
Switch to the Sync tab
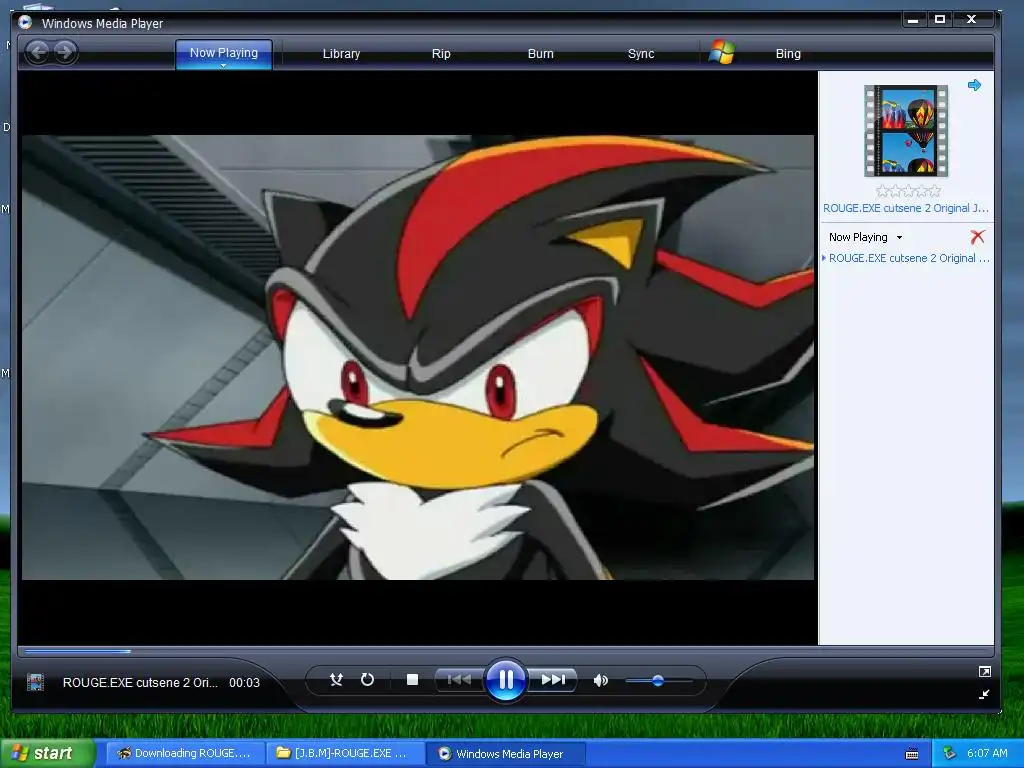click(641, 54)
